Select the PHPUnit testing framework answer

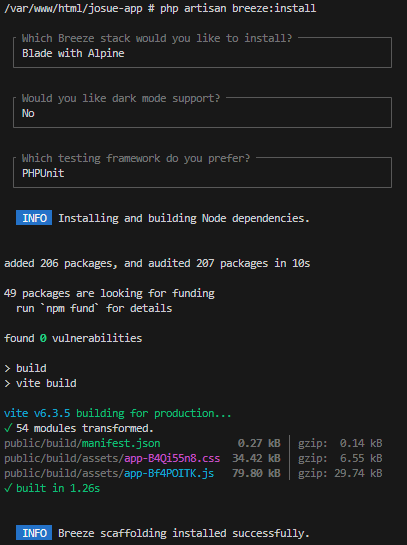coord(43,173)
